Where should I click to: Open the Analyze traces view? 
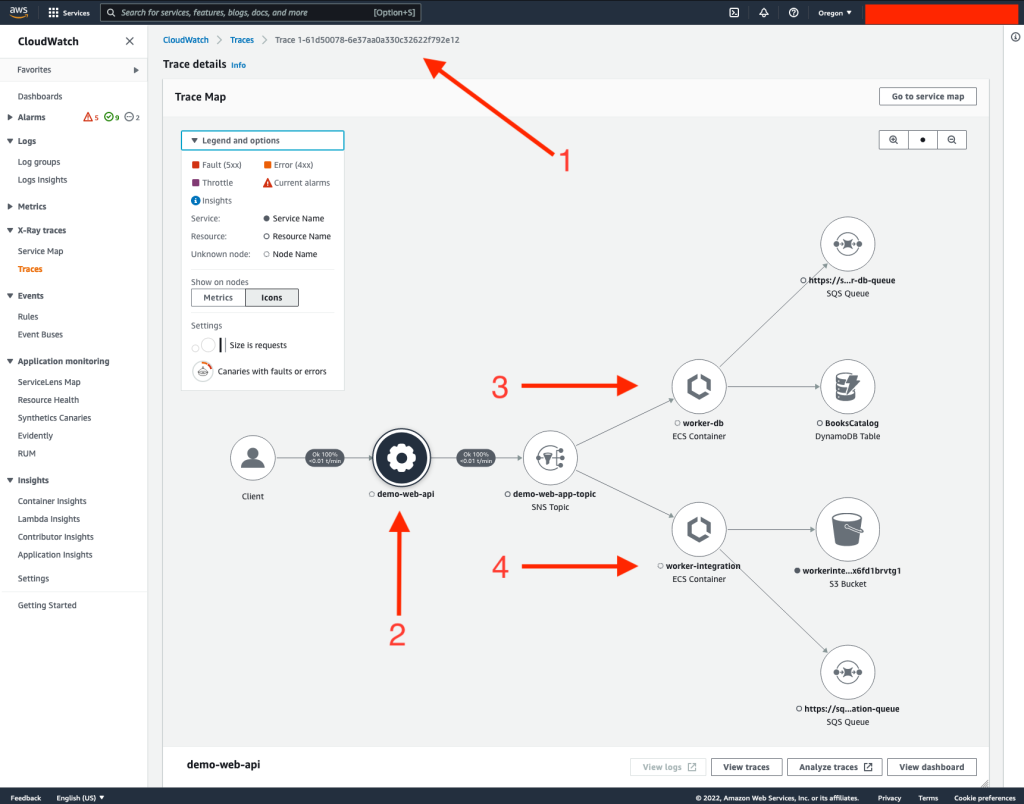click(834, 767)
